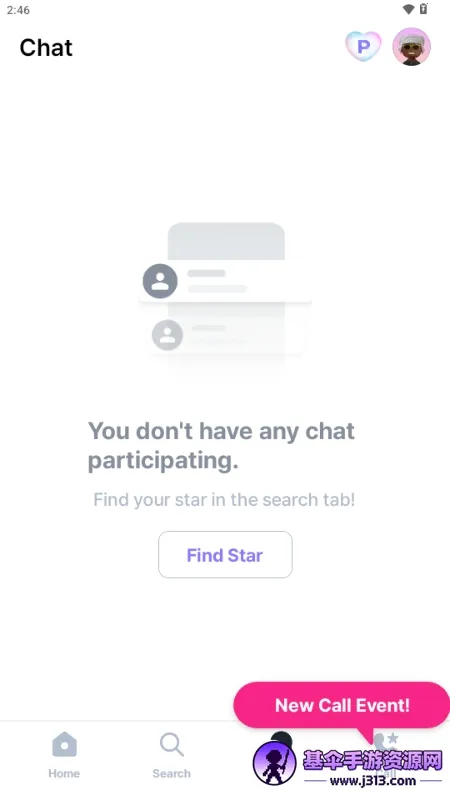Viewport: 450px width, 800px height.
Task: Tap the empty chat phone illustration
Action: pyautogui.click(x=226, y=301)
